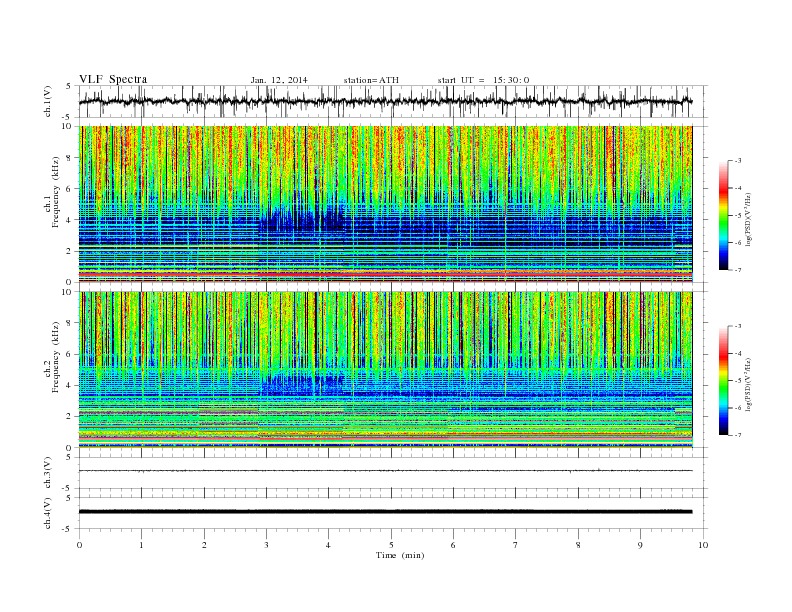Click the "station=ATH" header label
Screen dimensions: 792x612
(371, 80)
